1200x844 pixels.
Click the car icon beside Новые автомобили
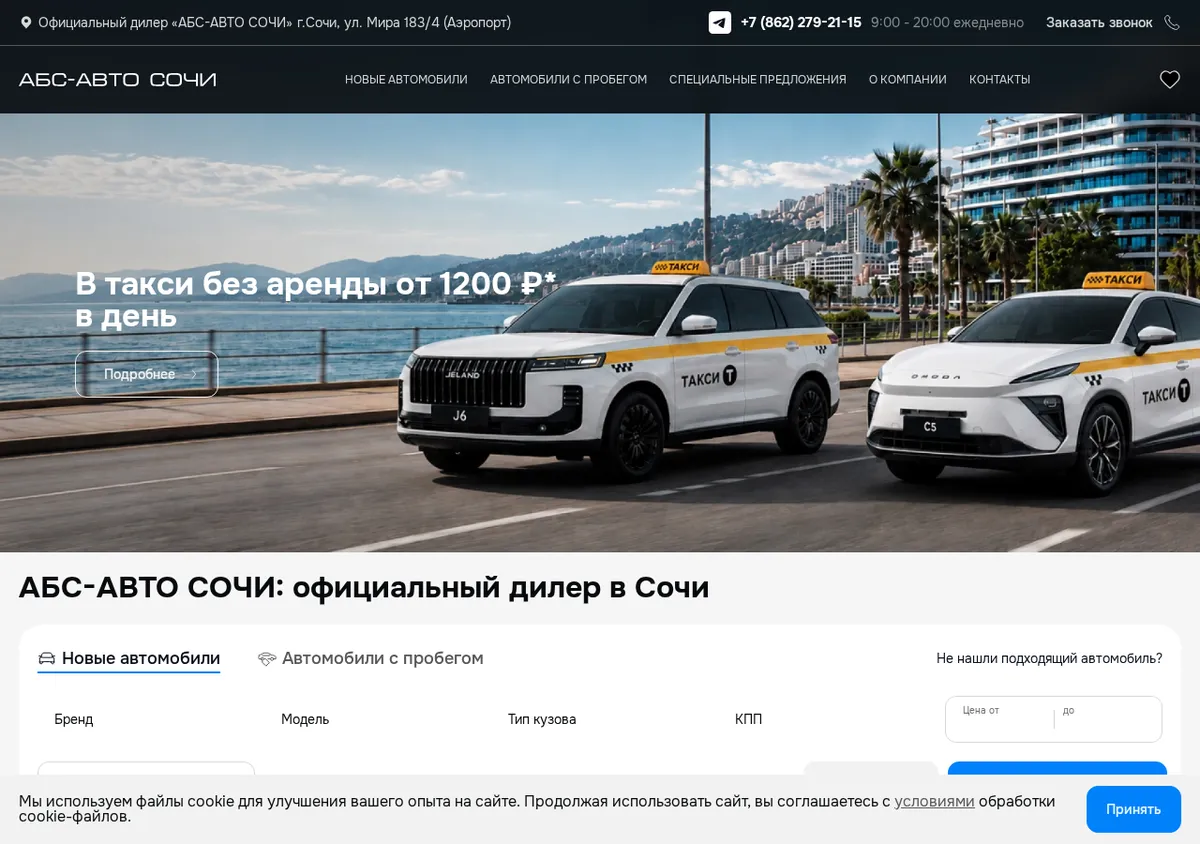(46, 659)
